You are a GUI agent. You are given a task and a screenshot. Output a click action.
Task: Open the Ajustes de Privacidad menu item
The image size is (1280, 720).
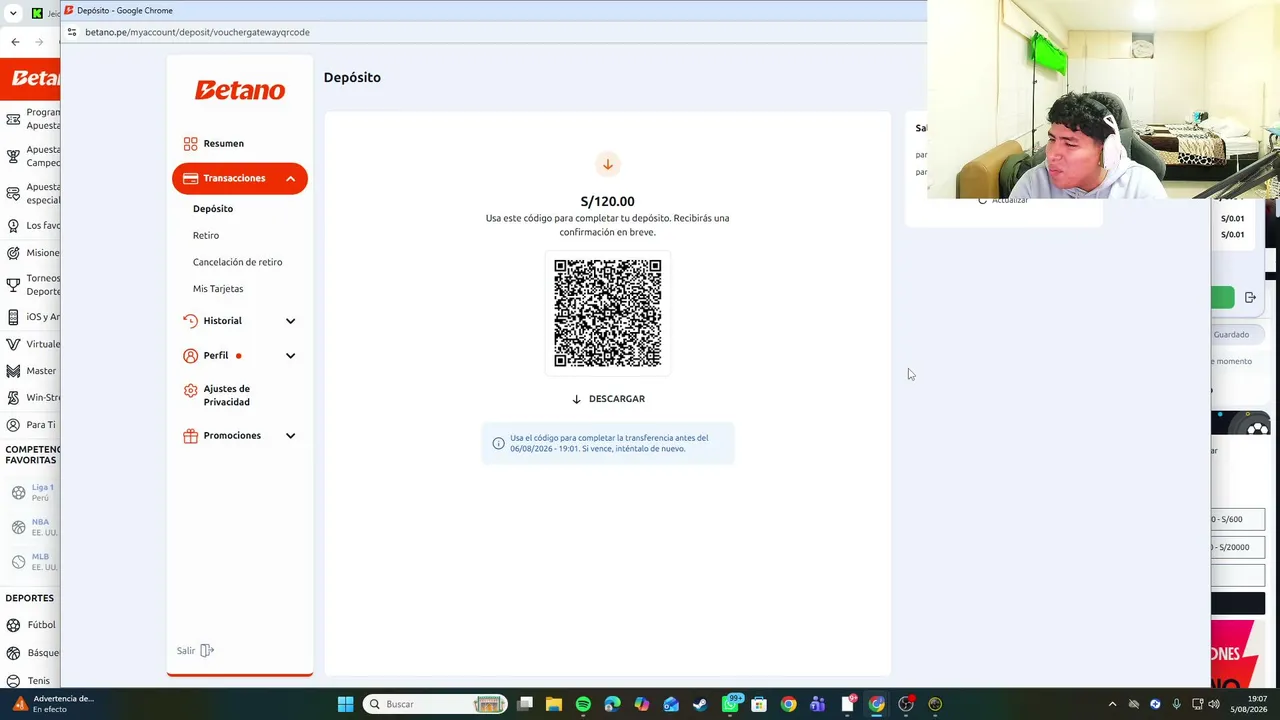click(x=227, y=395)
